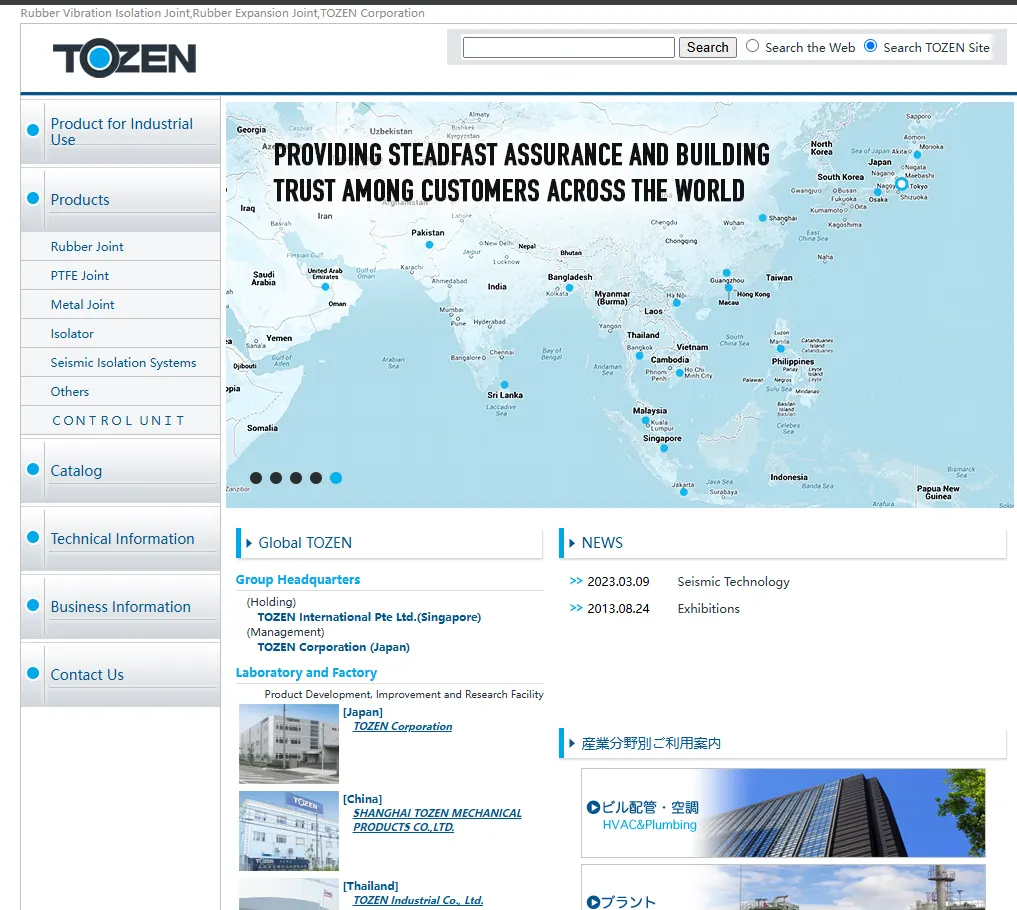The height and width of the screenshot is (910, 1017).
Task: Click the Group Headquarters heading
Action: [x=298, y=580]
